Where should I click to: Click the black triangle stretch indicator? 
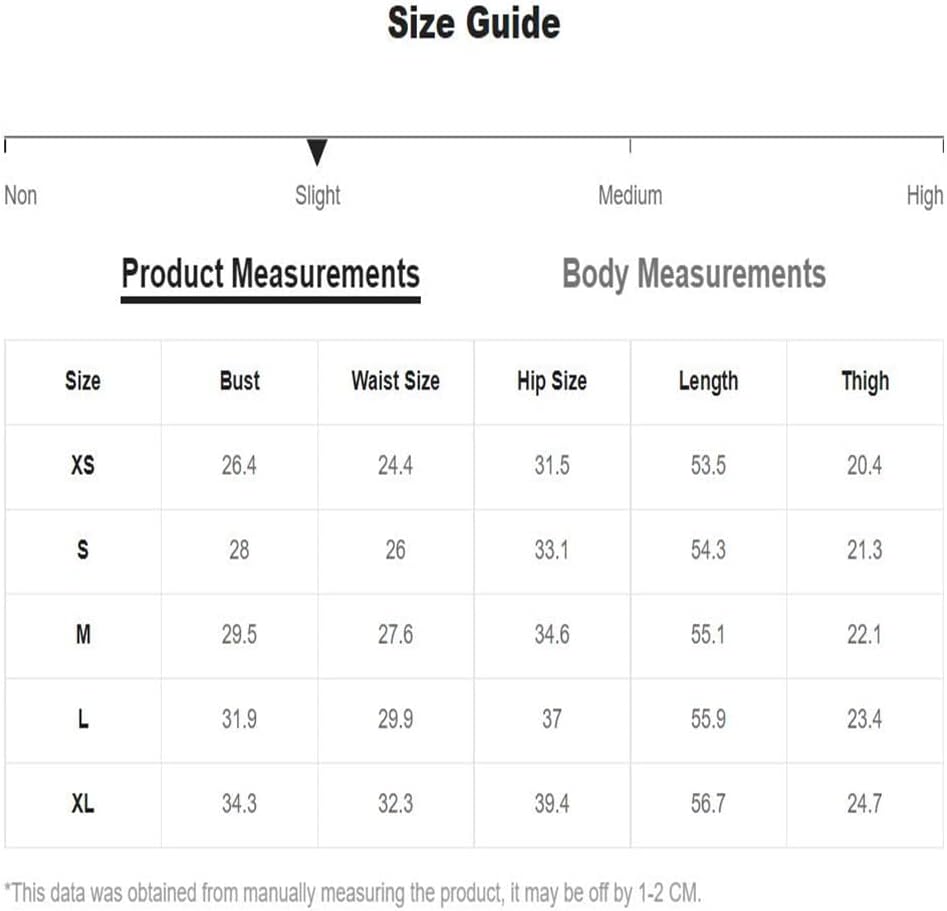317,152
